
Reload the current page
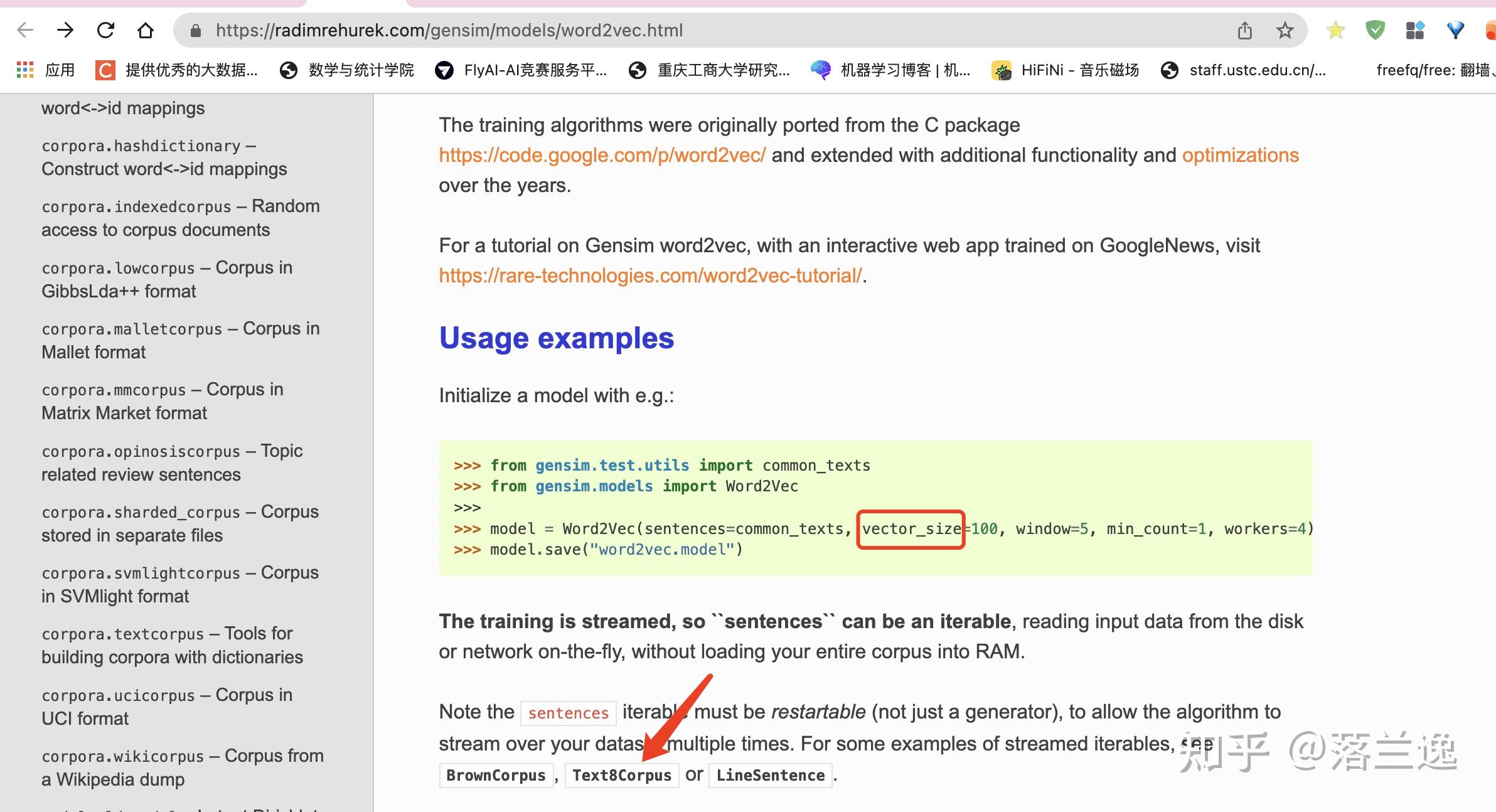[105, 29]
